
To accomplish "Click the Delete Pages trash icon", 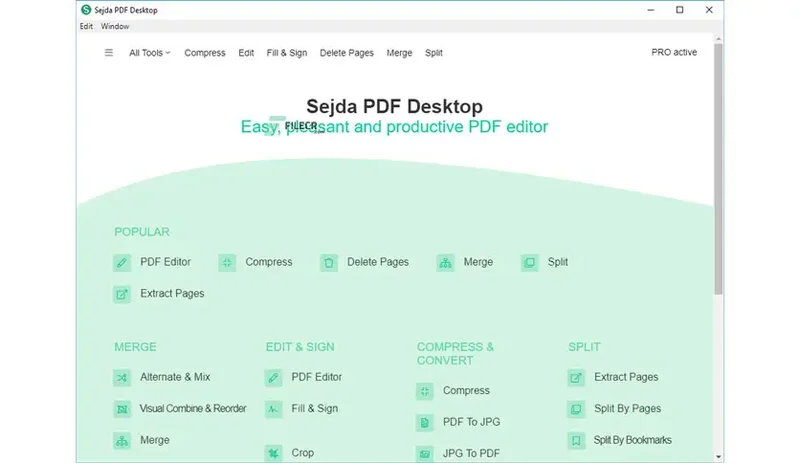I will click(x=329, y=262).
